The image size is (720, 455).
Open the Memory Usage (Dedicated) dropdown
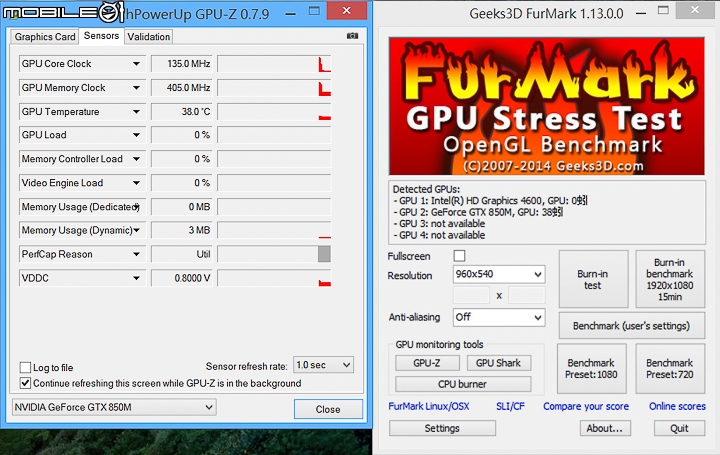pos(137,207)
